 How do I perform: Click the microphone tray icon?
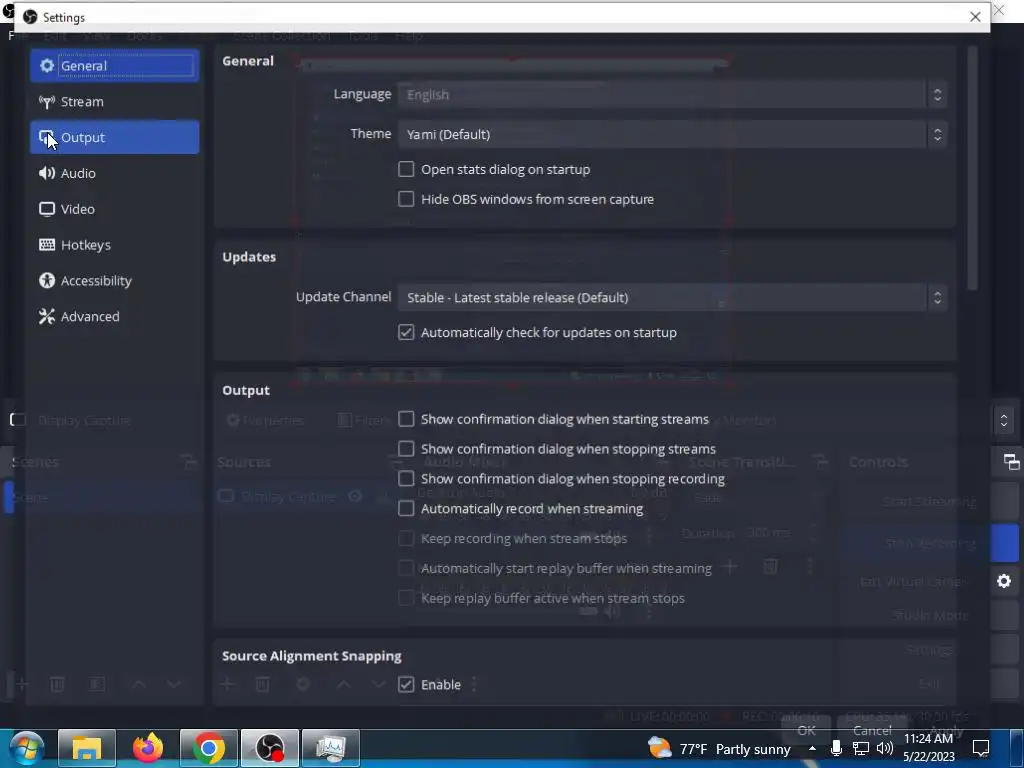tap(836, 748)
